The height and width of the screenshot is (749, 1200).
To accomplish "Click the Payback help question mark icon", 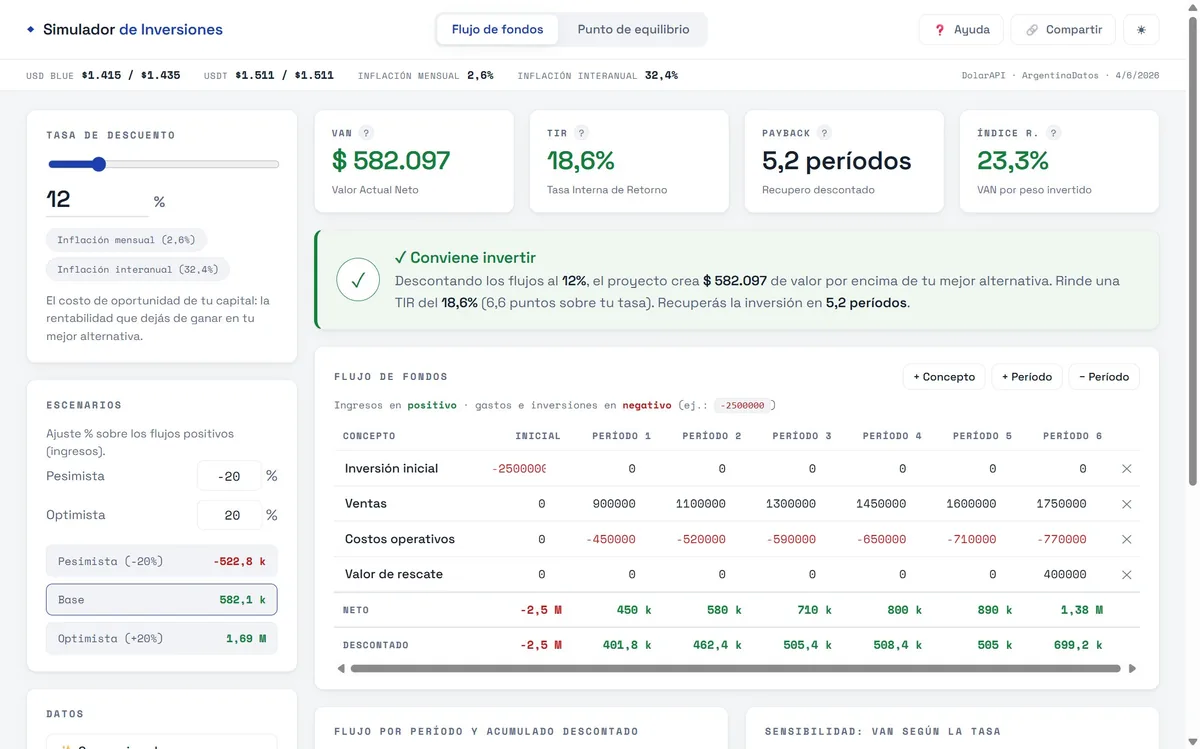I will (824, 133).
